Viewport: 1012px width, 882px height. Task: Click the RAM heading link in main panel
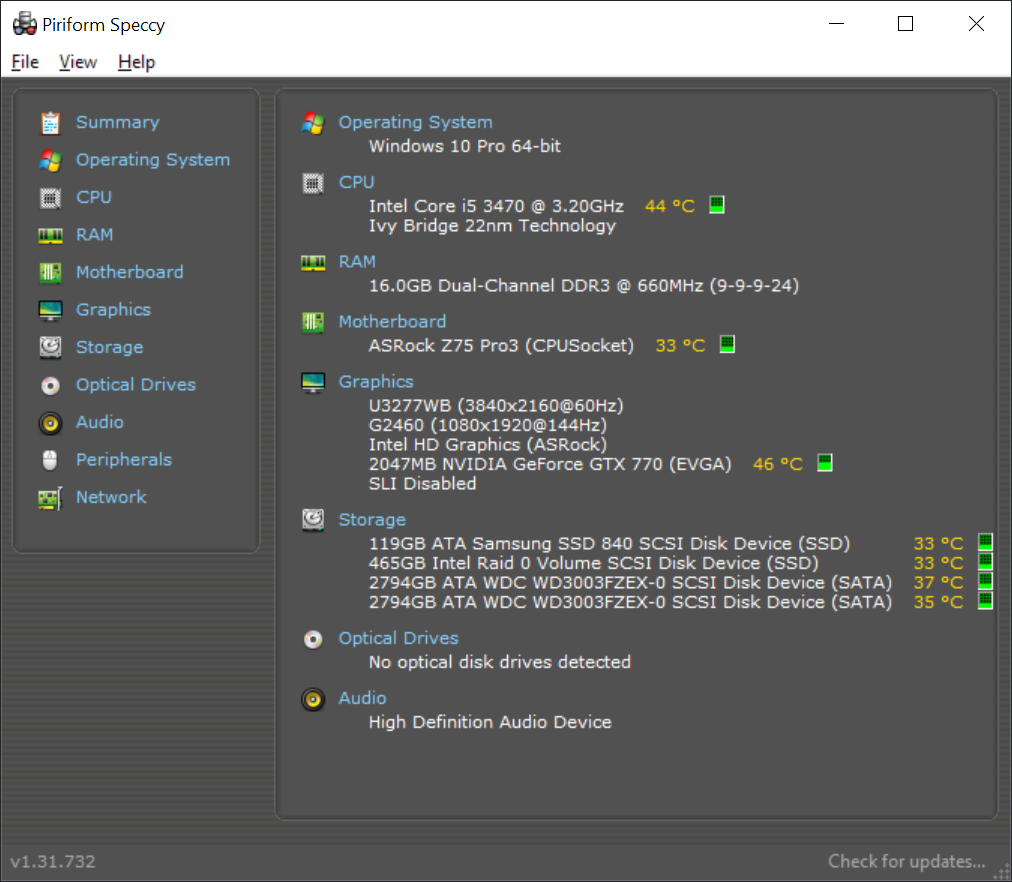[x=357, y=262]
